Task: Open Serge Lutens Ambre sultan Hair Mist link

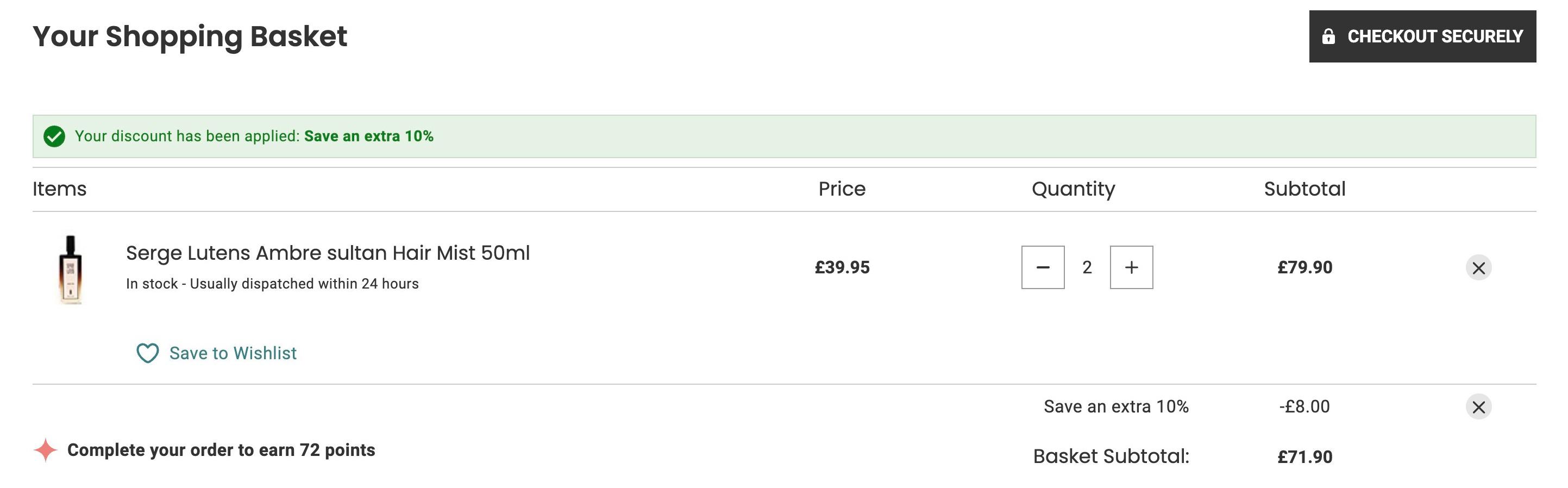Action: (x=328, y=253)
